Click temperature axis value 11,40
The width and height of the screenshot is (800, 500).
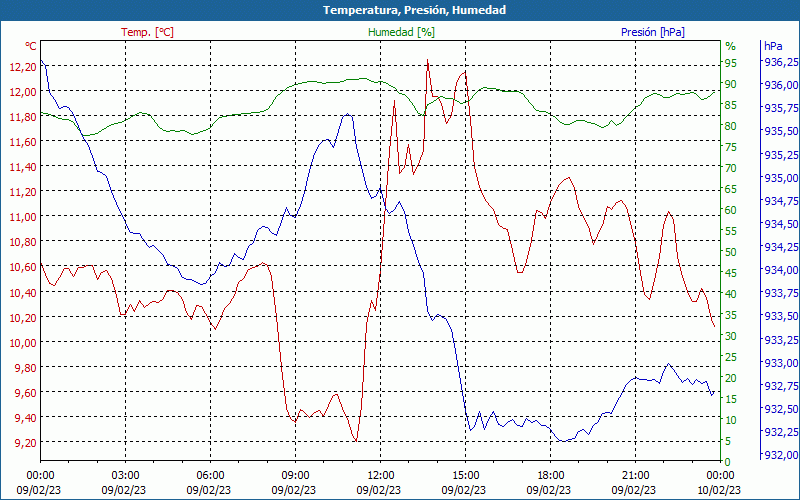click(x=23, y=167)
